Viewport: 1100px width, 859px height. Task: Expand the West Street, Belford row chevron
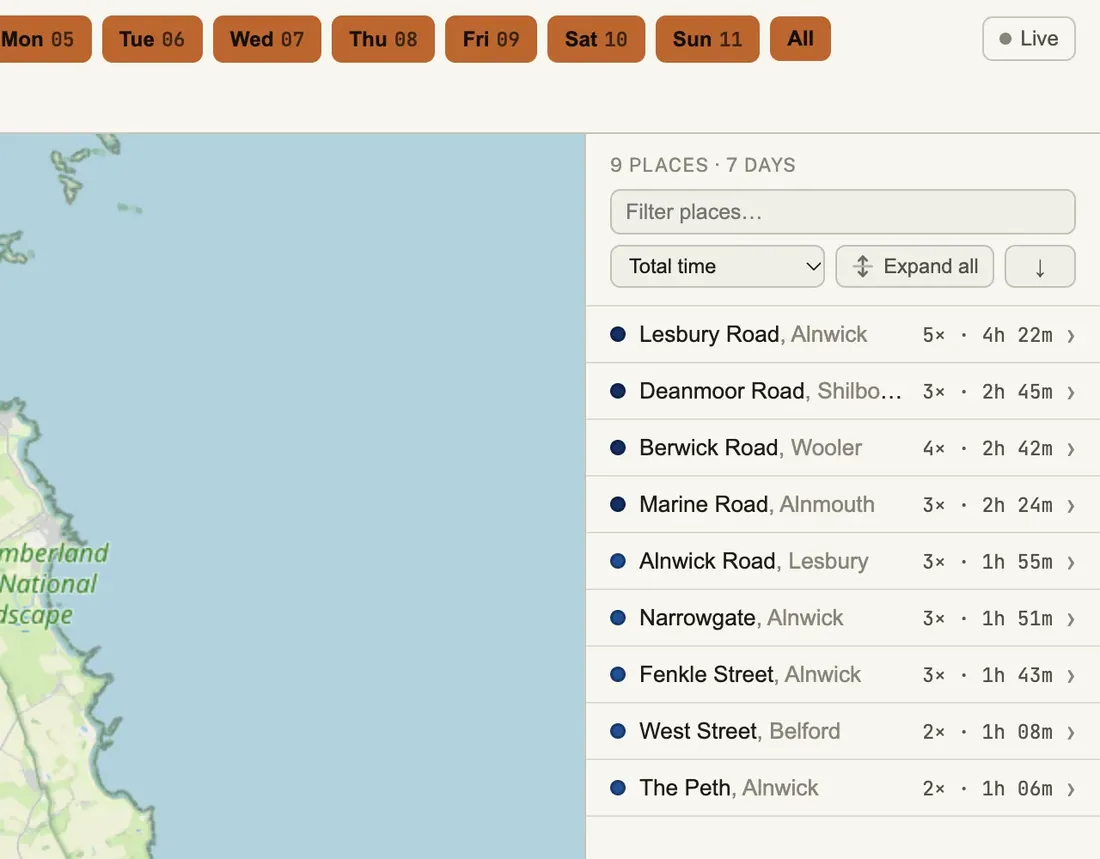[1071, 733]
